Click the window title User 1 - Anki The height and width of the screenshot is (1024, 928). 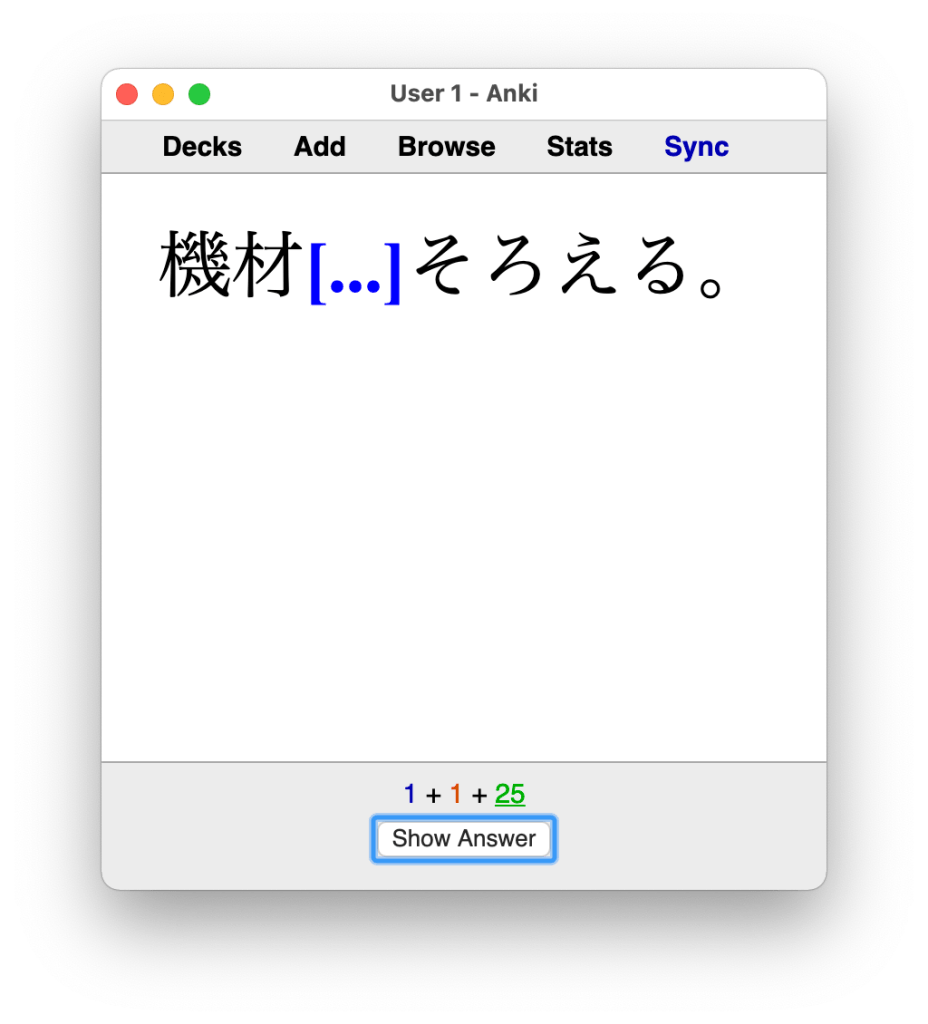464,93
